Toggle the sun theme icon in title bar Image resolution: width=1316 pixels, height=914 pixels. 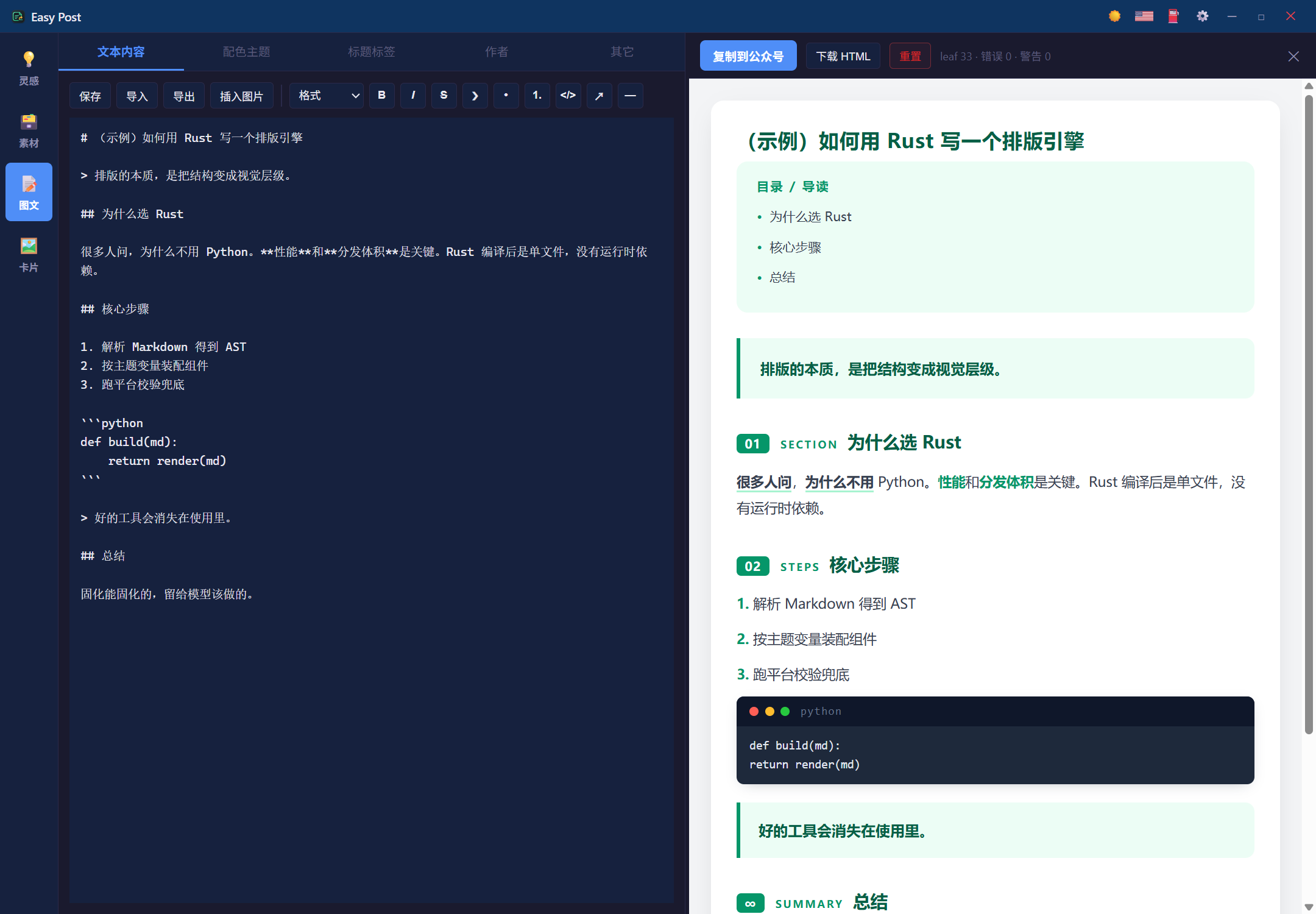point(1114,16)
